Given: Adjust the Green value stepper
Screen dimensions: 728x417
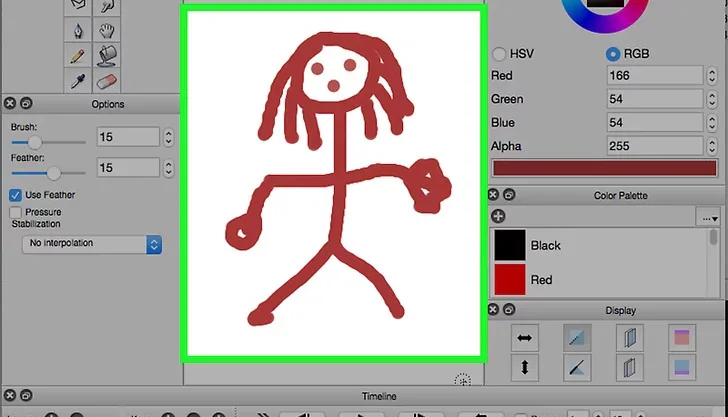Looking at the screenshot, I should (x=712, y=99).
